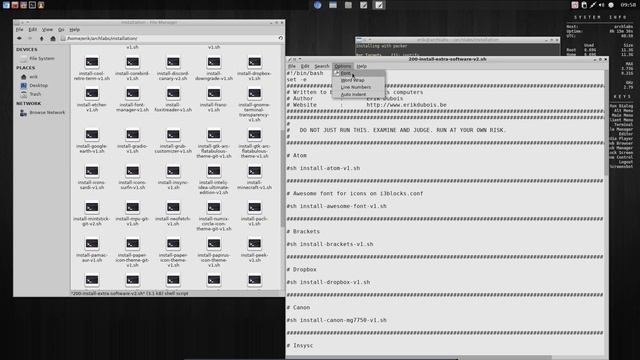The image size is (640, 360).
Task: Open the File menu in File Manager
Action: 20,29
